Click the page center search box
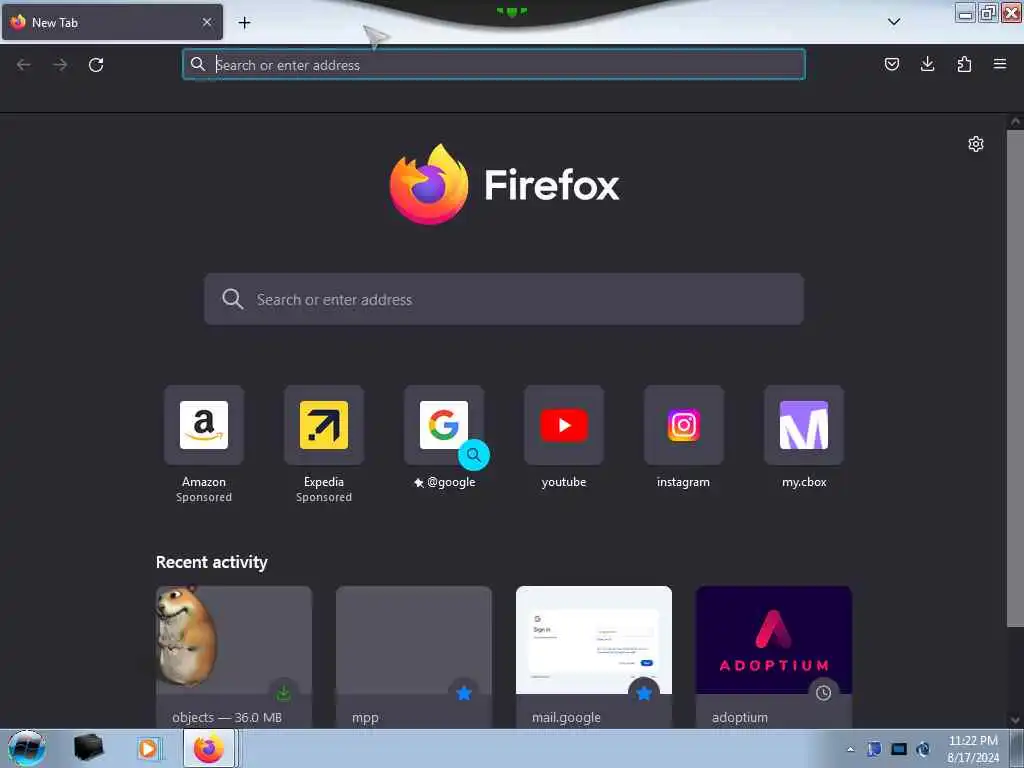Viewport: 1024px width, 768px height. point(504,299)
